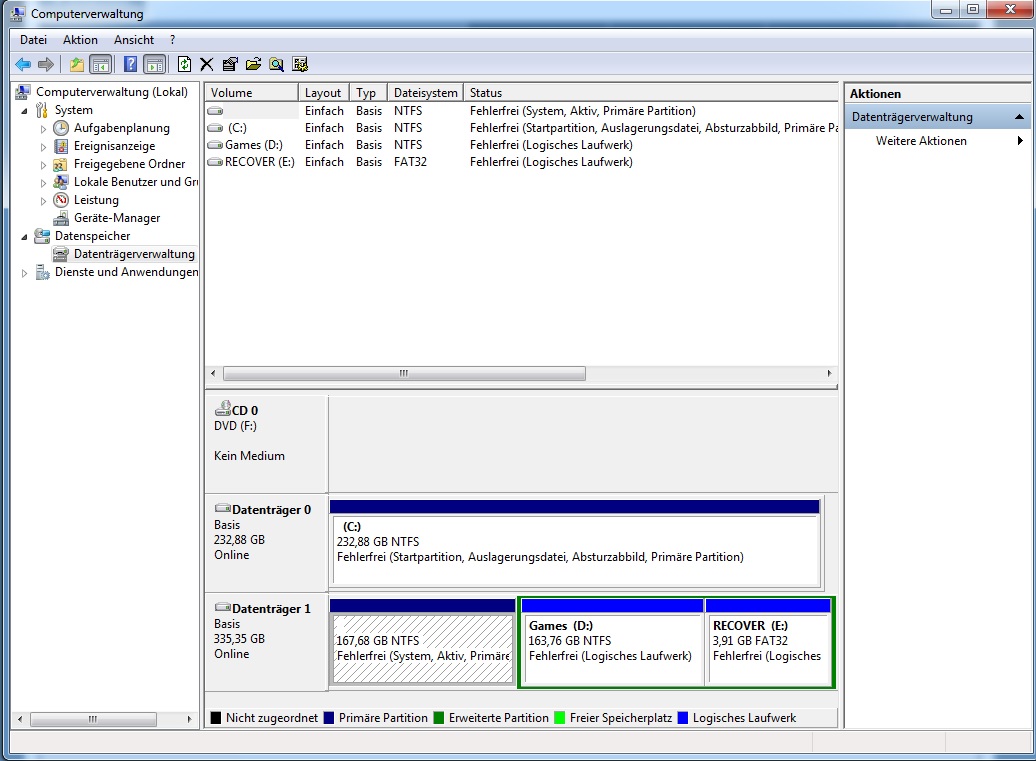1036x761 pixels.
Task: Sort by the Dateisystem column header
Action: point(425,92)
